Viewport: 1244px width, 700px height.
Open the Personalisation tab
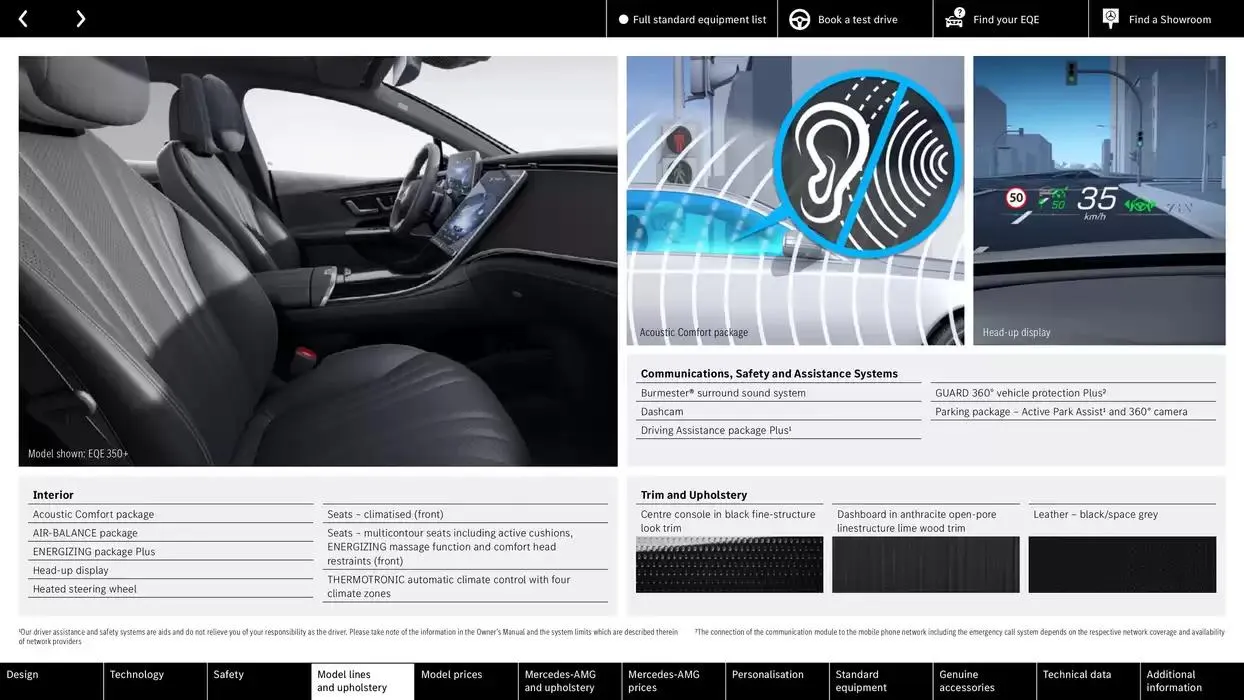click(x=777, y=681)
